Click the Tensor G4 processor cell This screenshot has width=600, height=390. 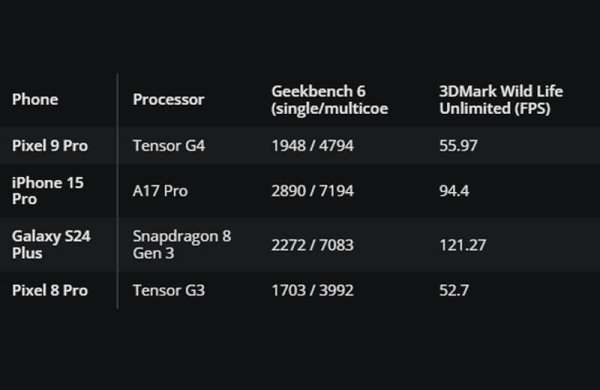(x=169, y=146)
